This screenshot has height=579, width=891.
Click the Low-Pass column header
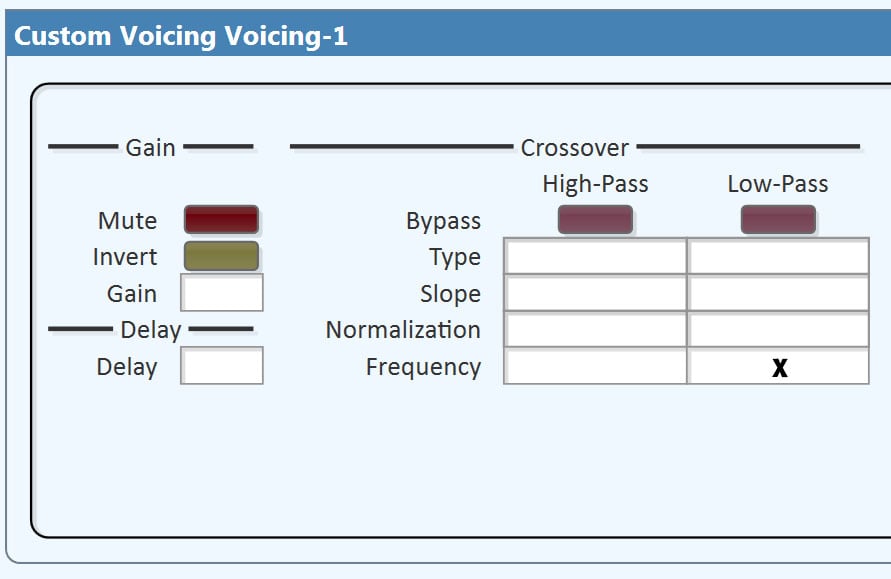(x=777, y=184)
